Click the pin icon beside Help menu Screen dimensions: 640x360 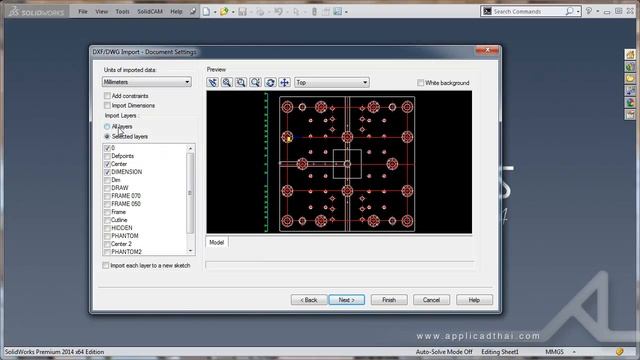pos(193,11)
